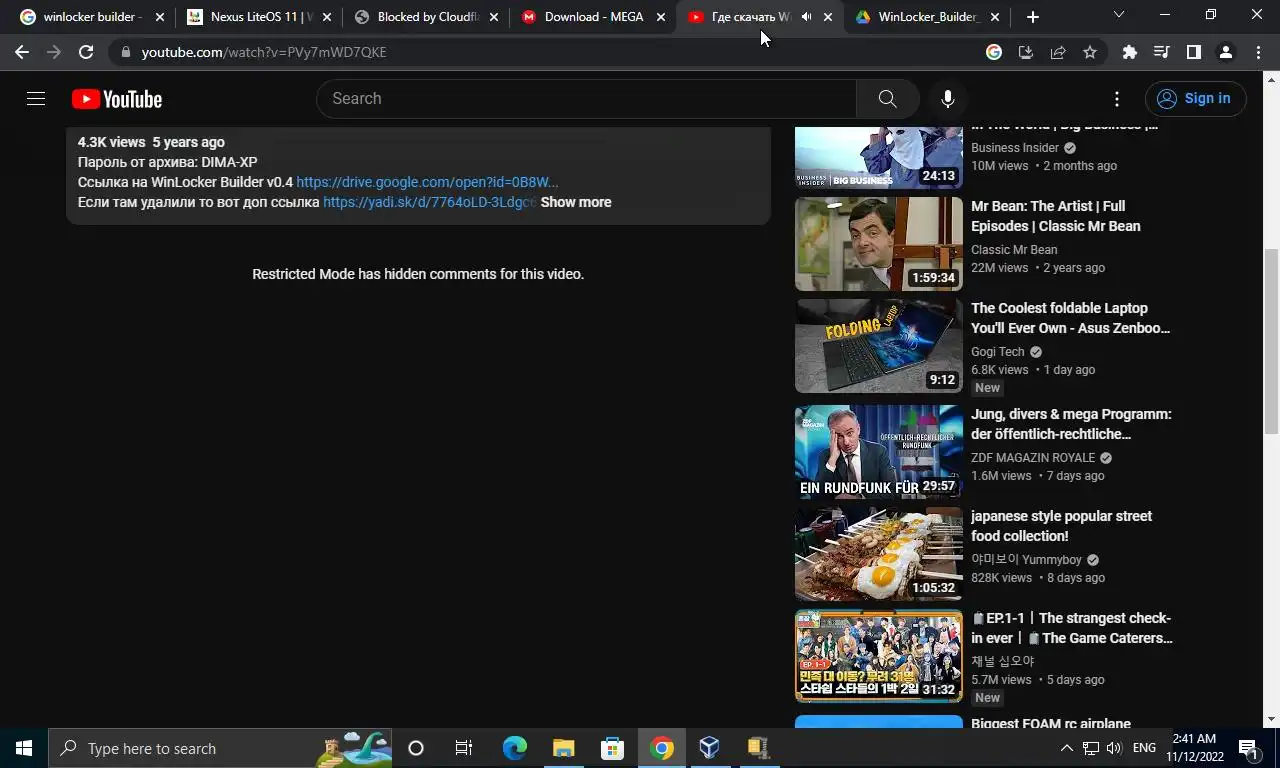Open the volume control in tray
This screenshot has width=1280, height=768.
(x=1114, y=748)
